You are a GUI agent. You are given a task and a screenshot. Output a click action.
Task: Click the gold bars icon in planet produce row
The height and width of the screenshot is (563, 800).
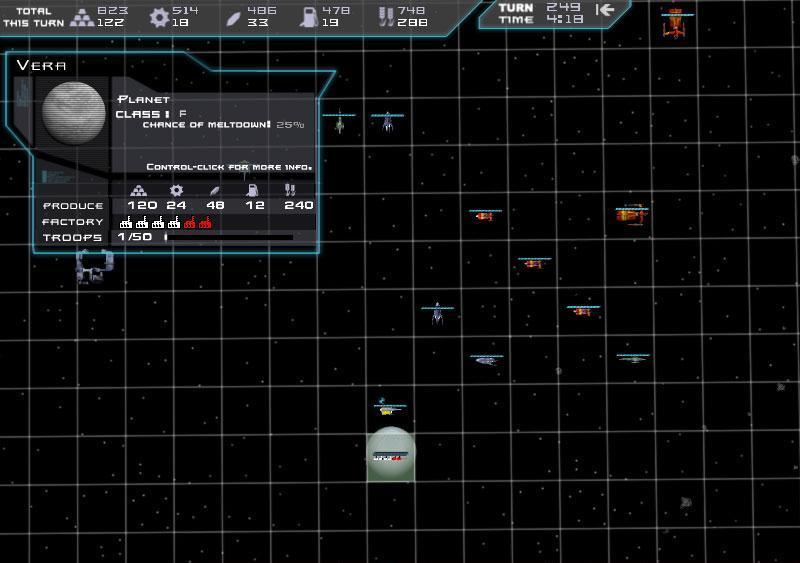140,190
